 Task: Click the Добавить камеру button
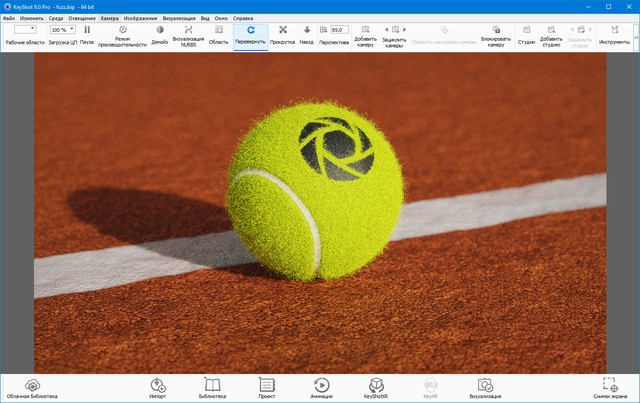point(366,36)
